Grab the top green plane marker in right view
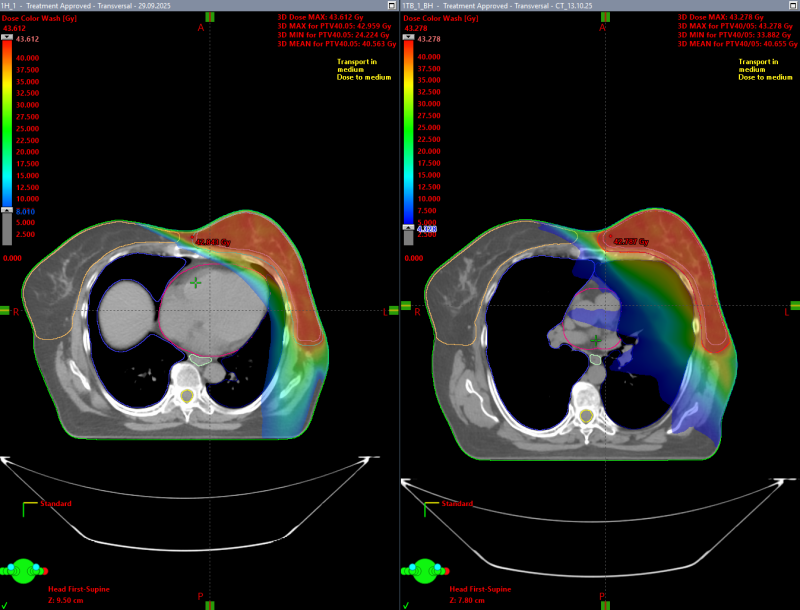Image resolution: width=800 pixels, height=610 pixels. click(x=610, y=17)
